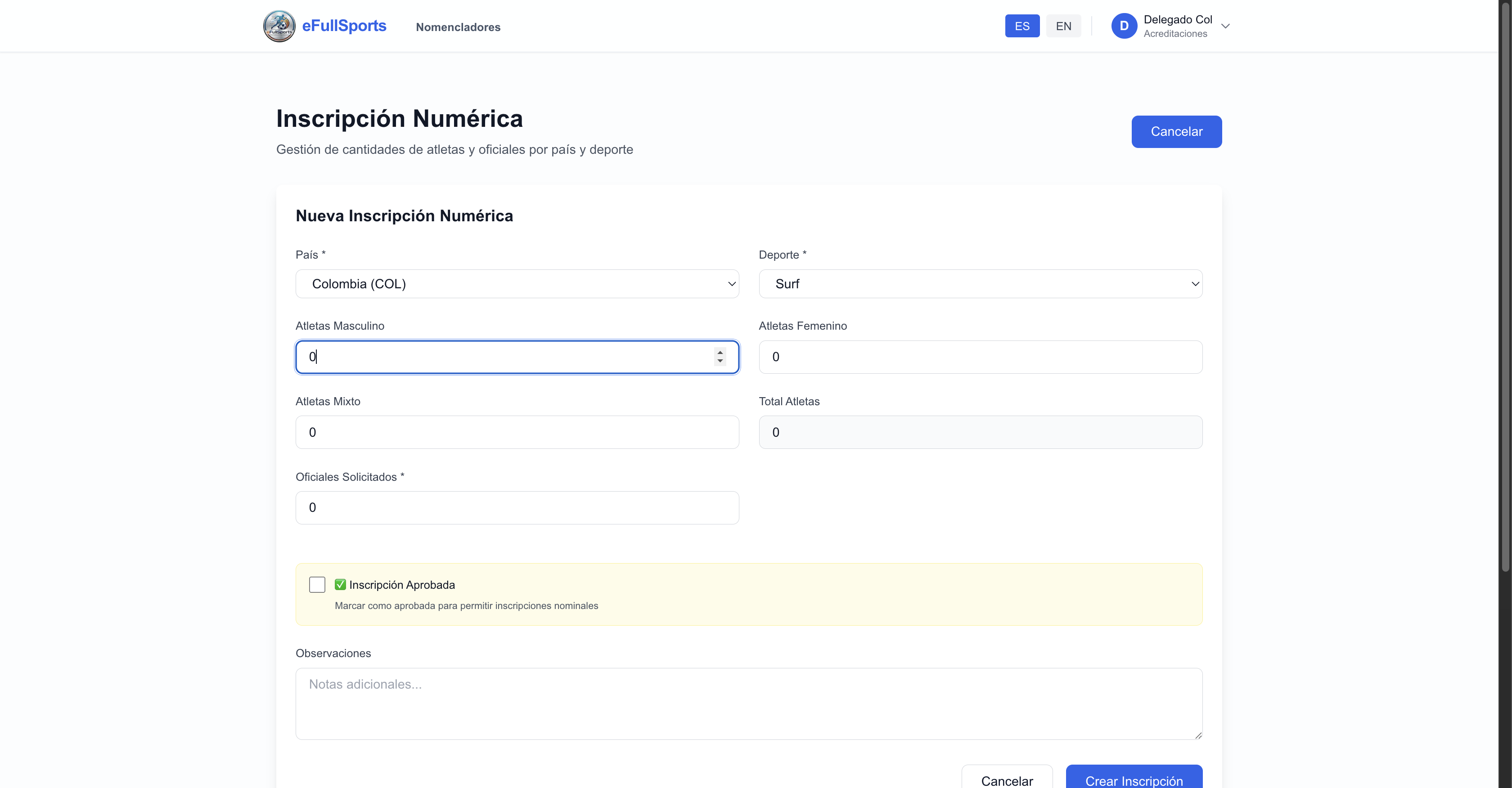Open the Deporte dropdown
Viewport: 1512px width, 788px height.
pyautogui.click(x=980, y=284)
